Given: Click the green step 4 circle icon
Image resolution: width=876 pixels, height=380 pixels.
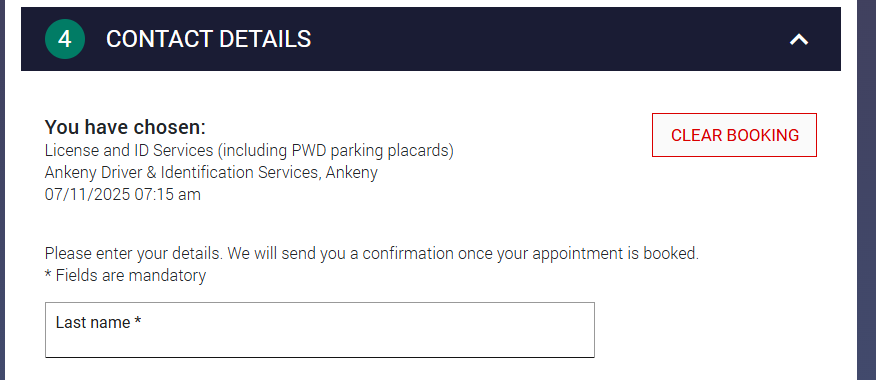Looking at the screenshot, I should point(65,39).
